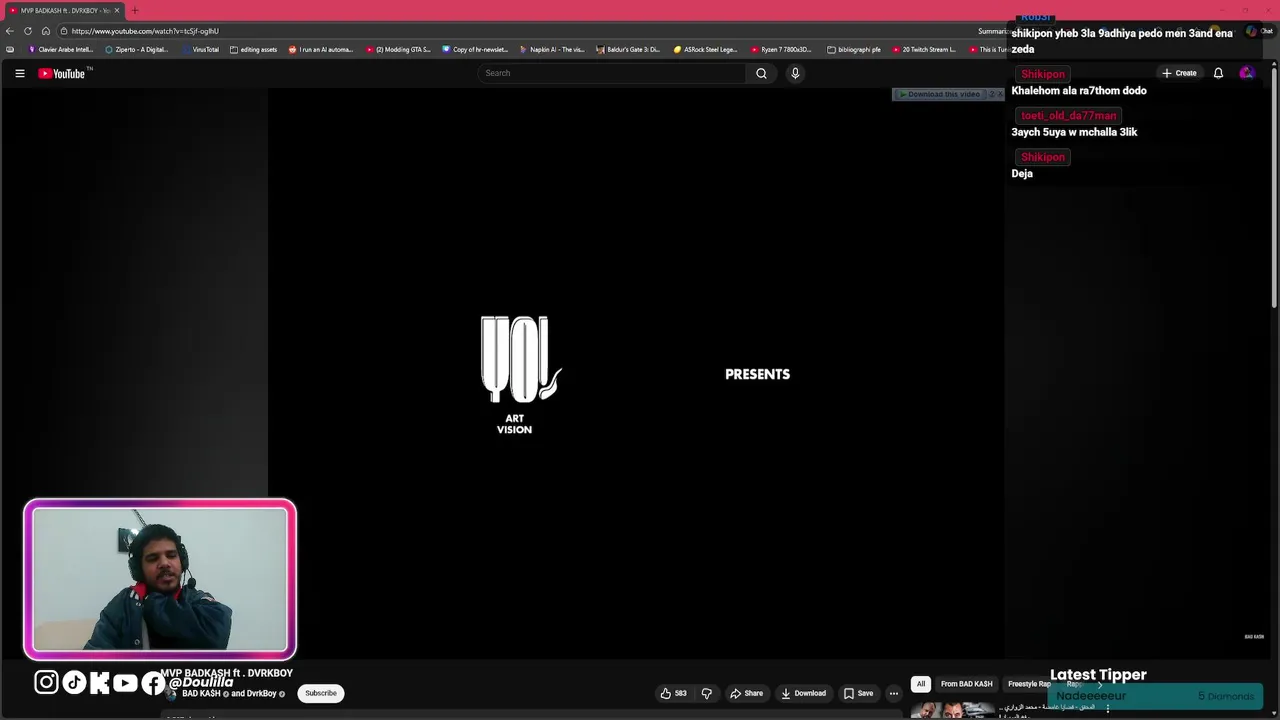The width and height of the screenshot is (1280, 720).
Task: Open the account avatar menu
Action: (1246, 73)
